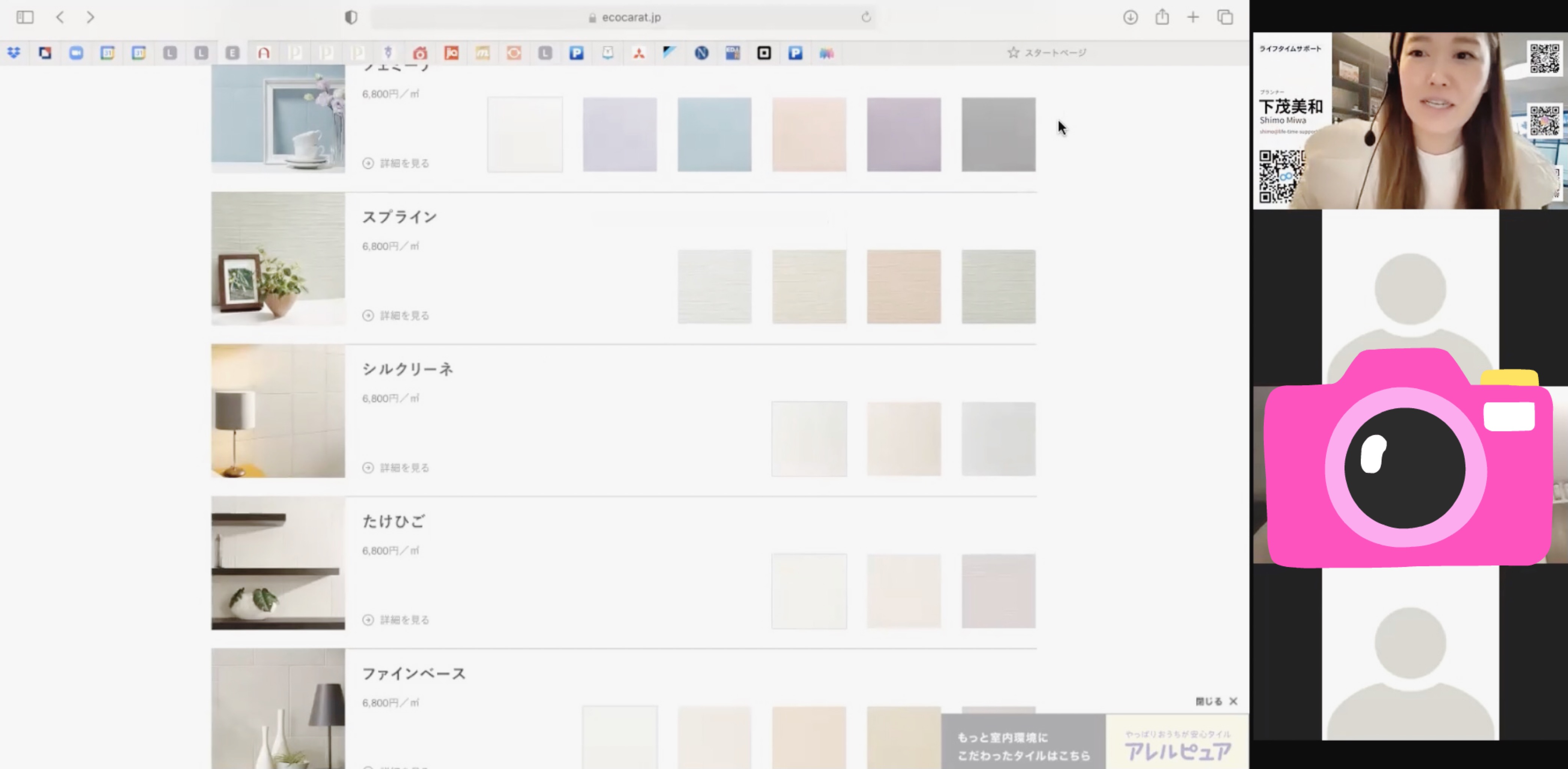
Task: Open the tan 'm' icon pinned tab
Action: pyautogui.click(x=483, y=53)
